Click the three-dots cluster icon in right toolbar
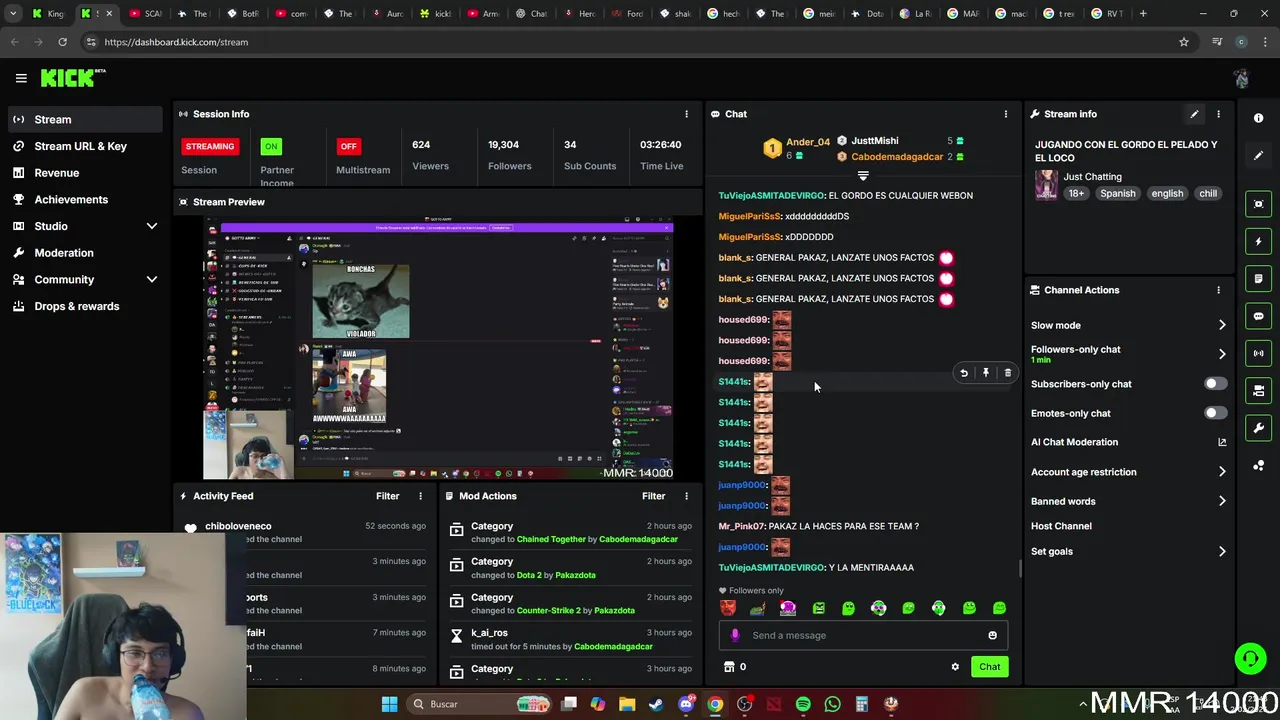This screenshot has width=1280, height=720. coord(1258,465)
